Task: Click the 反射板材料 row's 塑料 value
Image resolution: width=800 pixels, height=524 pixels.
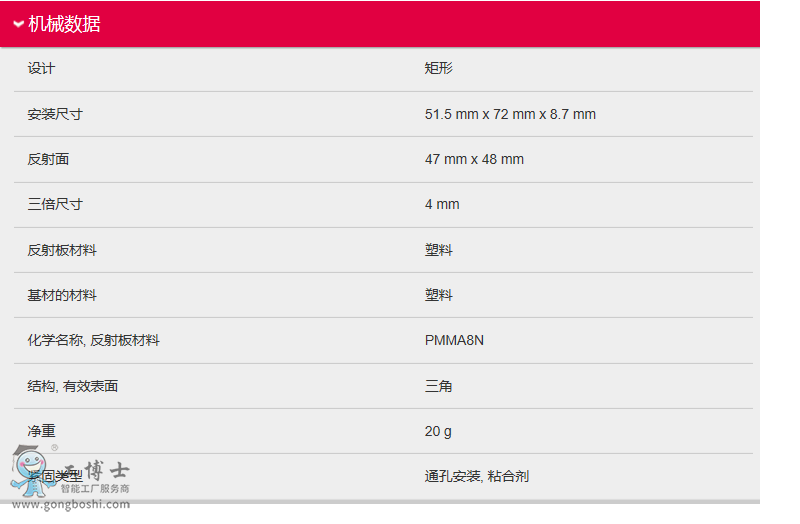Action: pos(438,250)
